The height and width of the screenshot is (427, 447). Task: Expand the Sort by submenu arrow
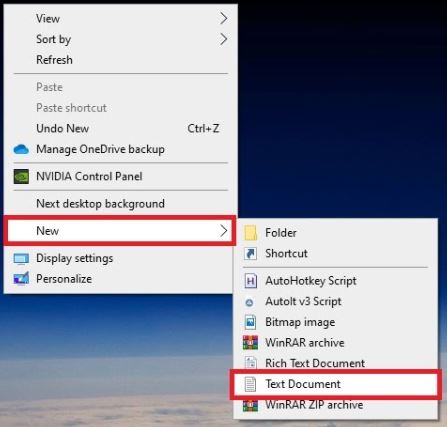224,39
